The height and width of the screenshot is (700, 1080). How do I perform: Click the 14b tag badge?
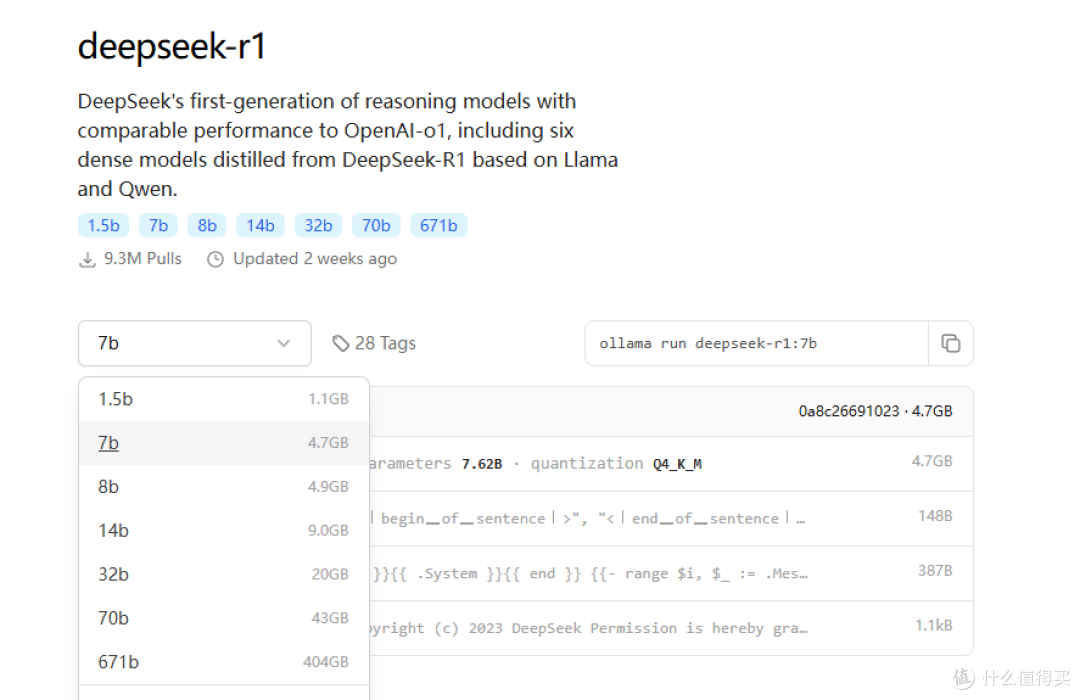[x=260, y=225]
